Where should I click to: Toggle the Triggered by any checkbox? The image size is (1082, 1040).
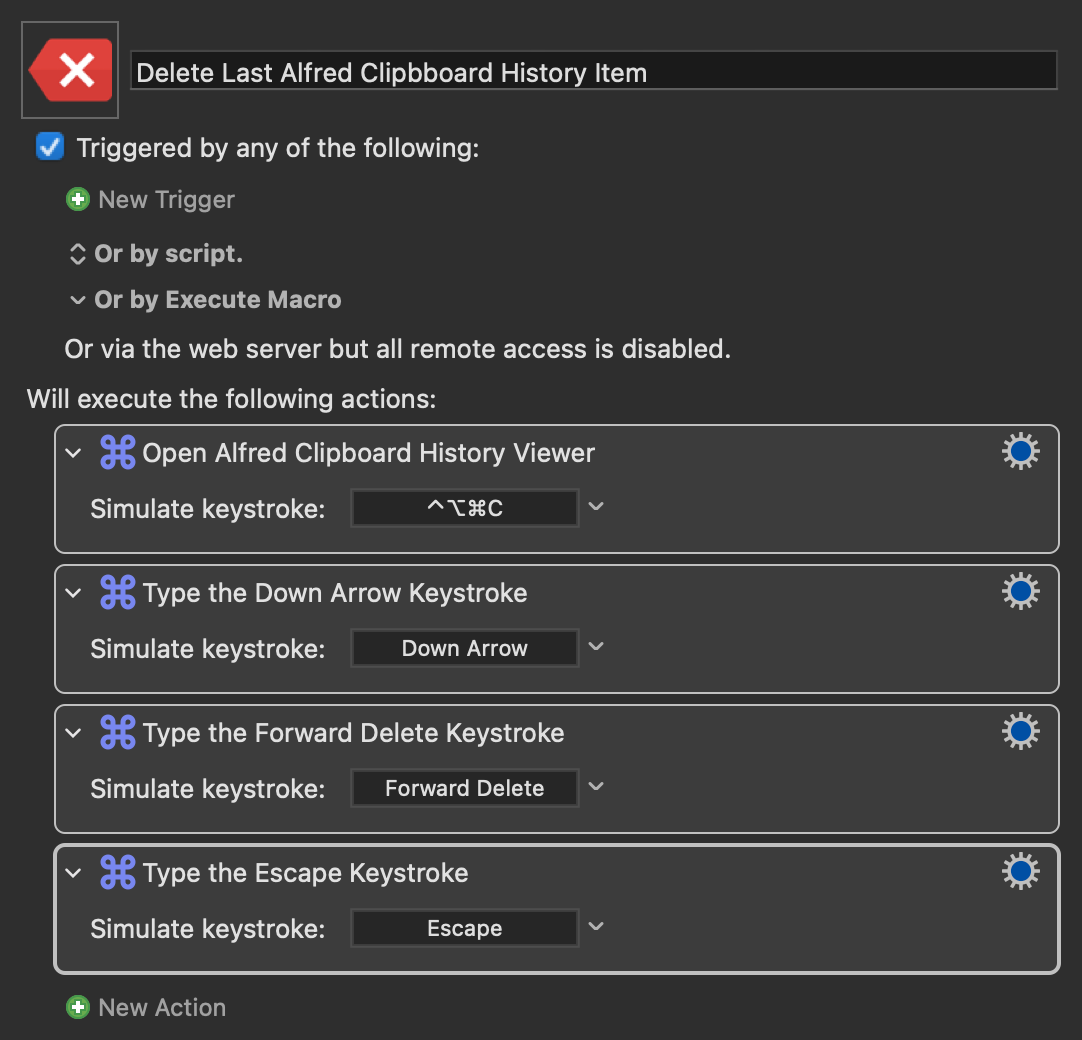[x=50, y=146]
